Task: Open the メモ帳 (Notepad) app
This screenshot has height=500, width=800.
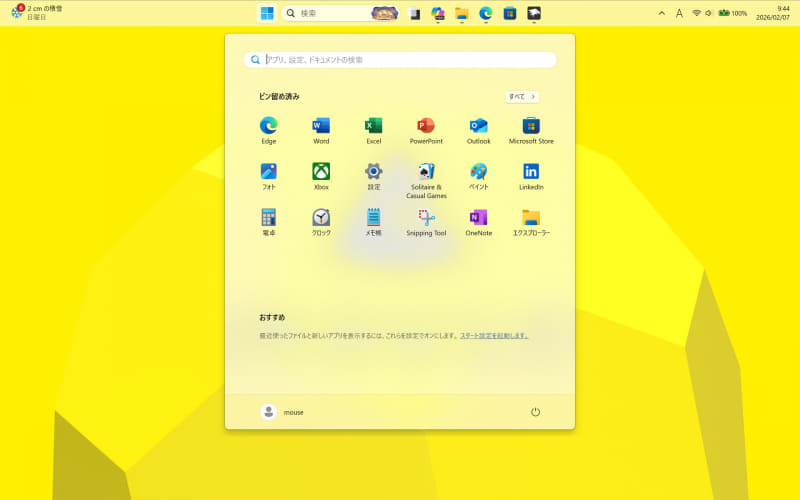Action: coord(373,222)
